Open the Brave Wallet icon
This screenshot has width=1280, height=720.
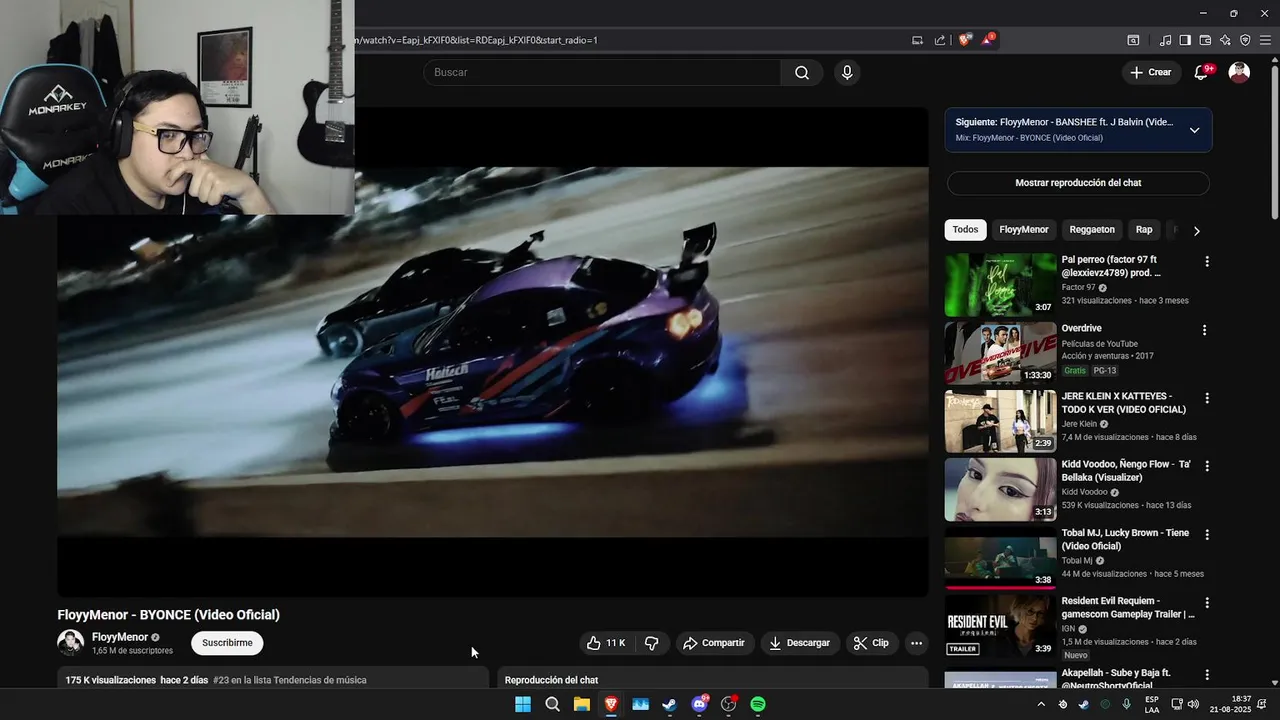(1205, 40)
